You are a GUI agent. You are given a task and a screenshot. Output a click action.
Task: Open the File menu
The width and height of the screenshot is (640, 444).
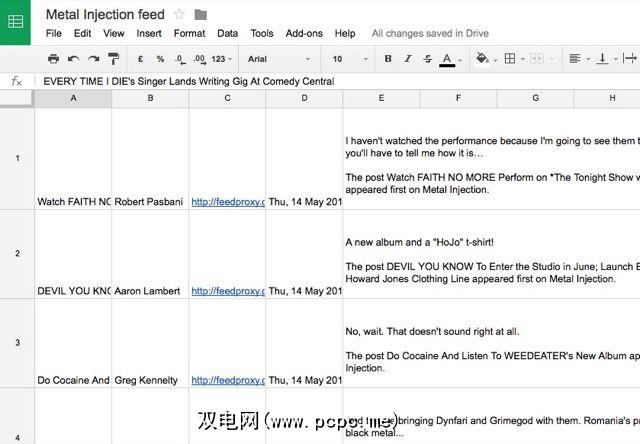click(x=54, y=33)
